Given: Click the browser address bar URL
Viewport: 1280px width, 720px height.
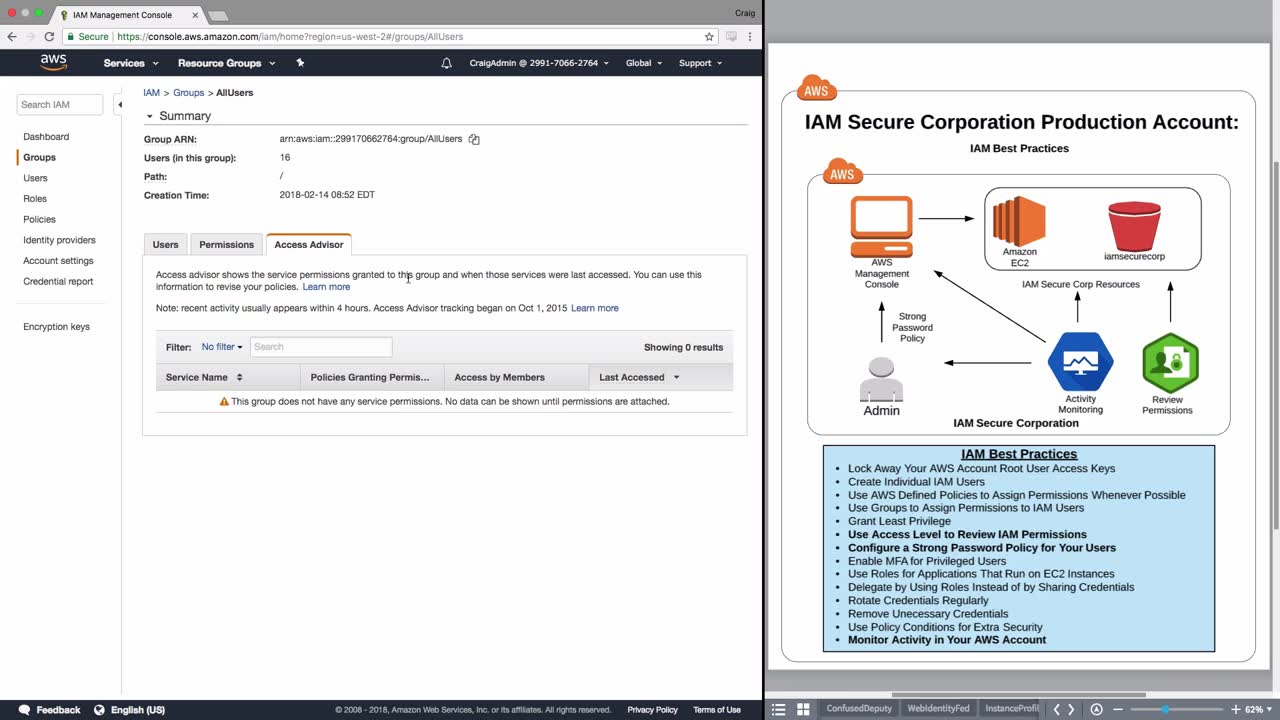Looking at the screenshot, I should 290,37.
